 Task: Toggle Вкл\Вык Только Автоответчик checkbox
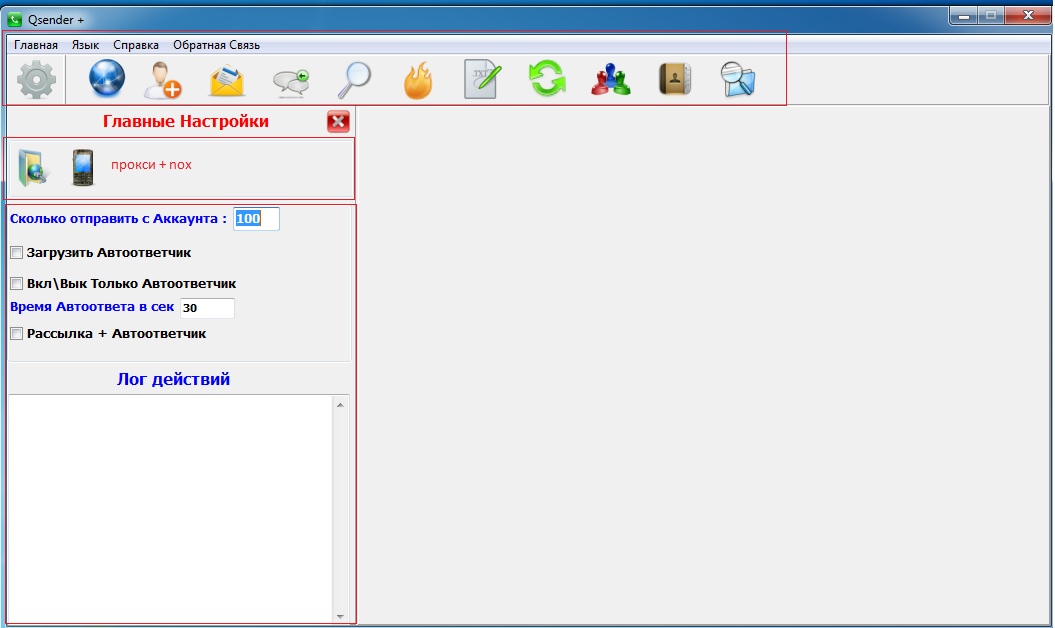pos(17,283)
